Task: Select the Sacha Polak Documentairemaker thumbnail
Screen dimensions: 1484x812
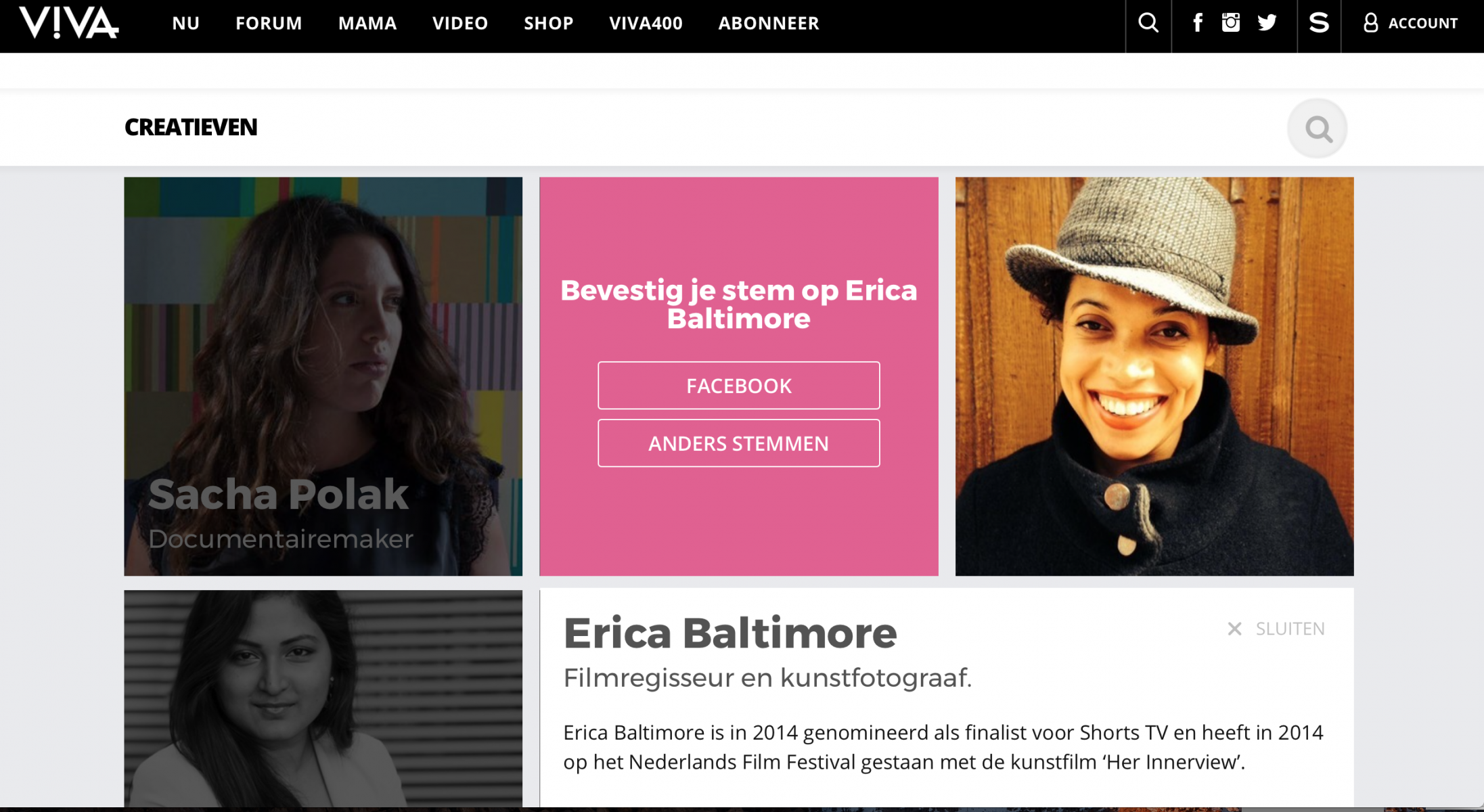Action: click(x=323, y=376)
